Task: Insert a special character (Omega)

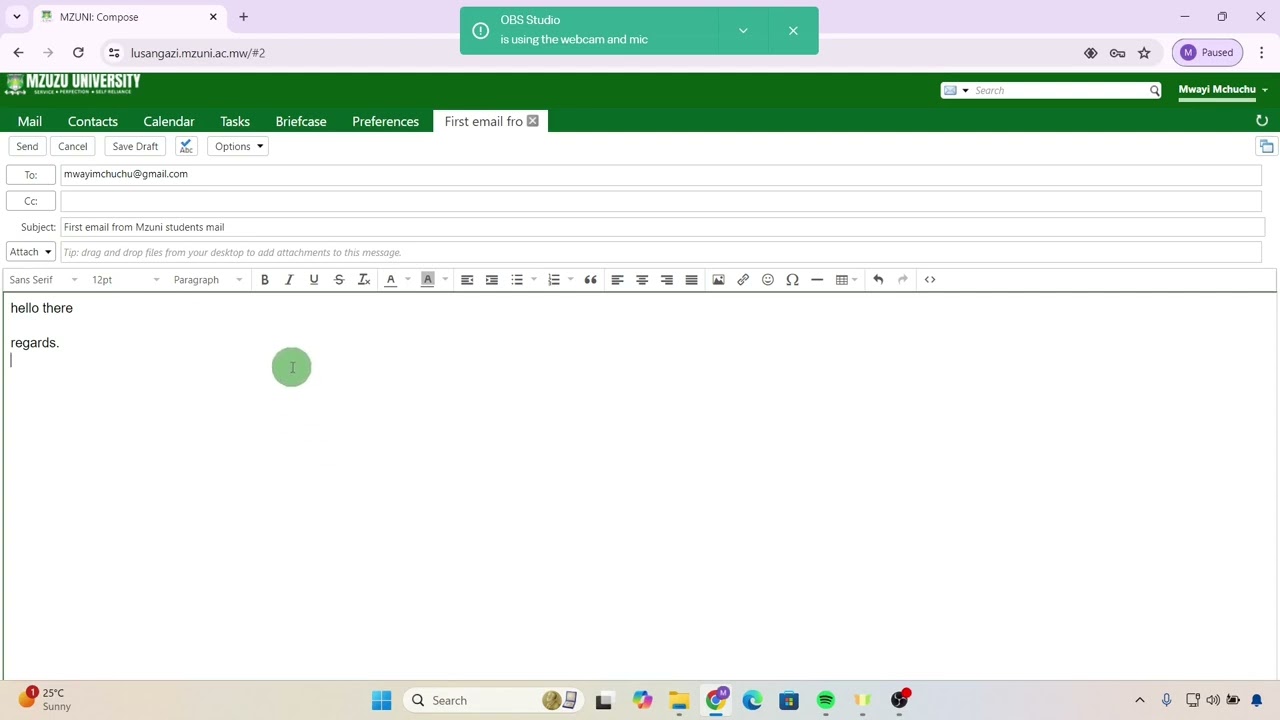Action: (x=792, y=280)
